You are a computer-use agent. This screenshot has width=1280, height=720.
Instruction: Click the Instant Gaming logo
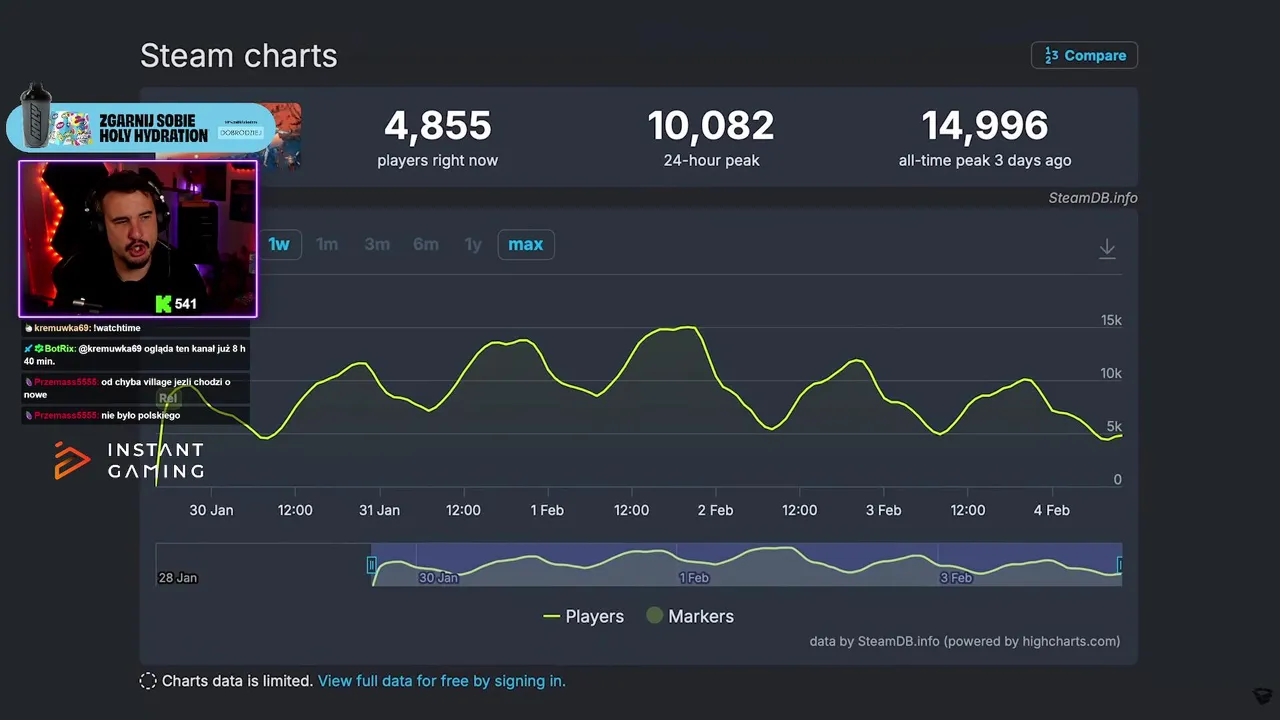pyautogui.click(x=129, y=460)
